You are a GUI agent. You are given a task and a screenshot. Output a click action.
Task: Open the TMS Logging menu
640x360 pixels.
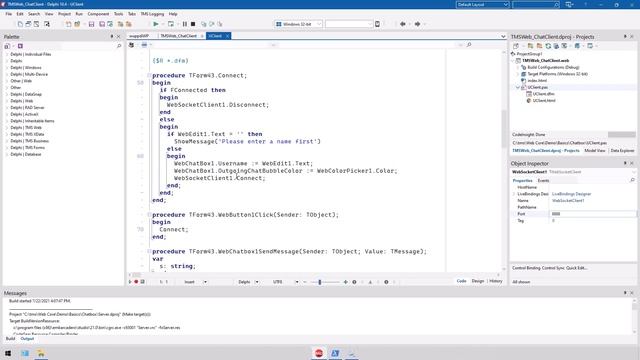[x=152, y=14]
